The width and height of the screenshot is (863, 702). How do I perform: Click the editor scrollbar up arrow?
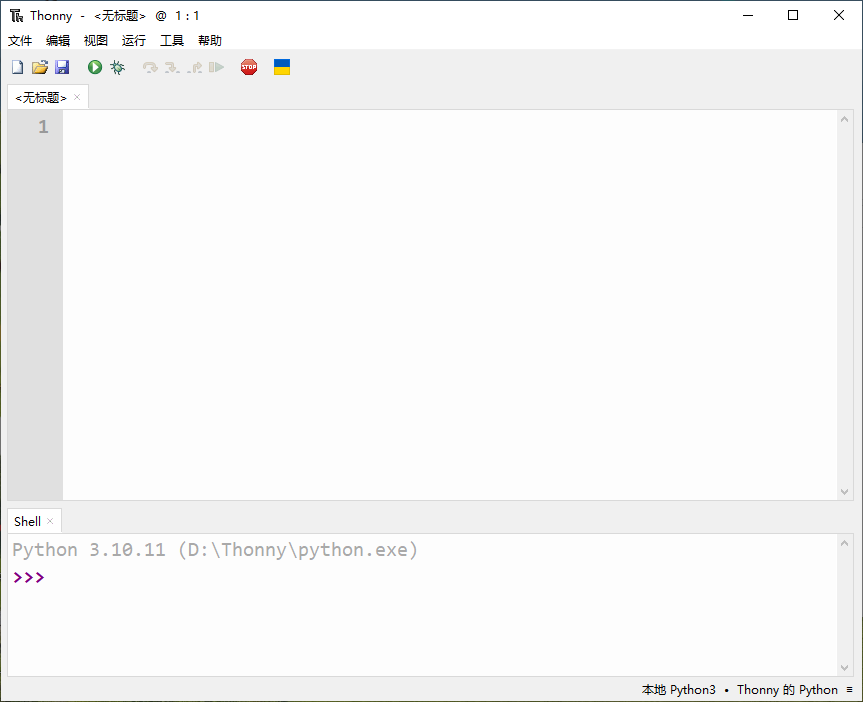[844, 119]
